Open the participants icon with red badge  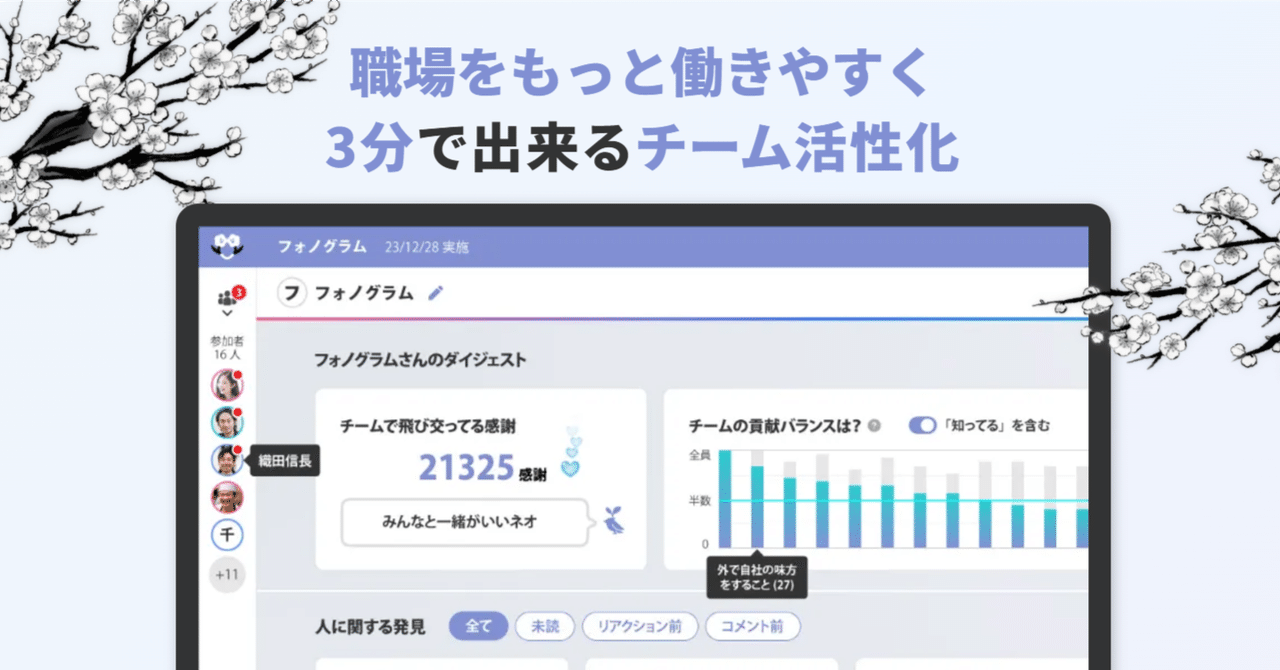(x=227, y=297)
